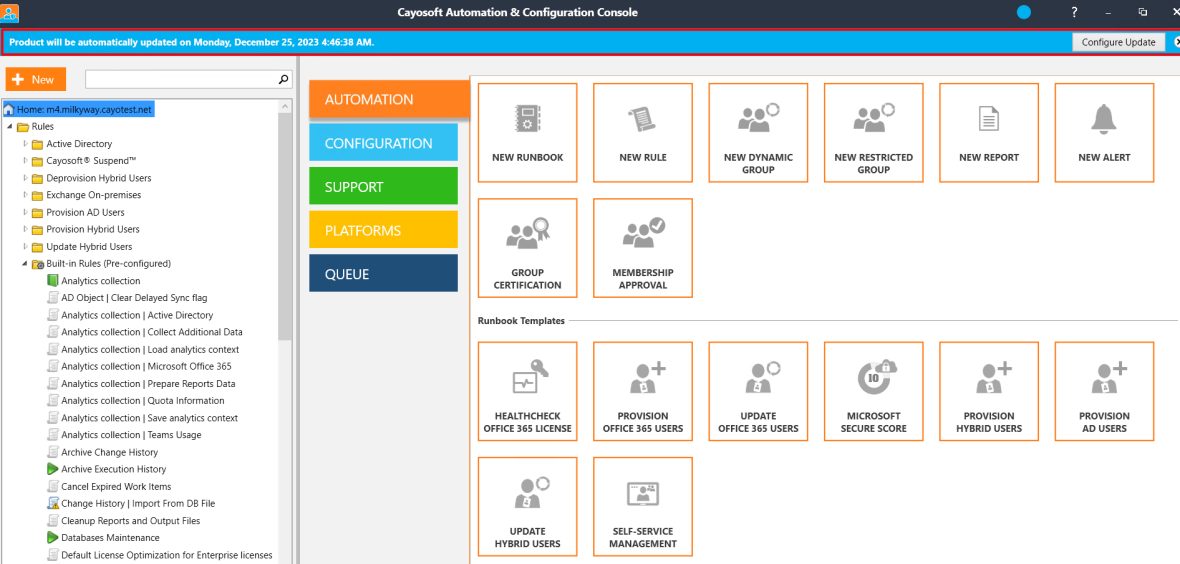Click the search magnifier icon
1180x564 pixels.
(x=284, y=78)
